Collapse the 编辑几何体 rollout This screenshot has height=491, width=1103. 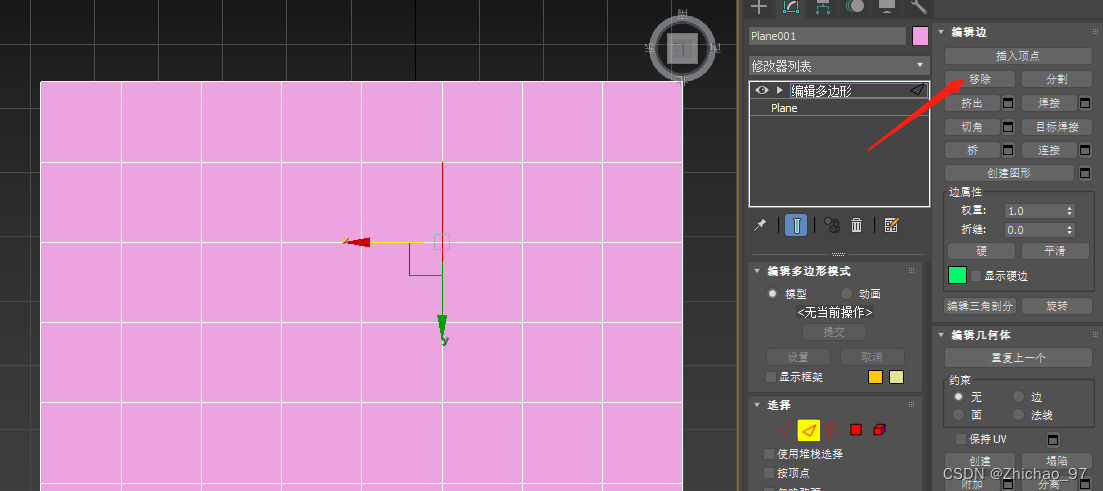point(942,336)
